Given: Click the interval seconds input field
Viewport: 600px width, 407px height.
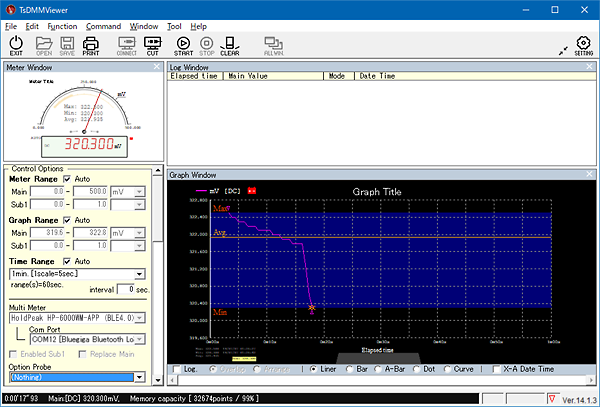Looking at the screenshot, I should [x=125, y=289].
